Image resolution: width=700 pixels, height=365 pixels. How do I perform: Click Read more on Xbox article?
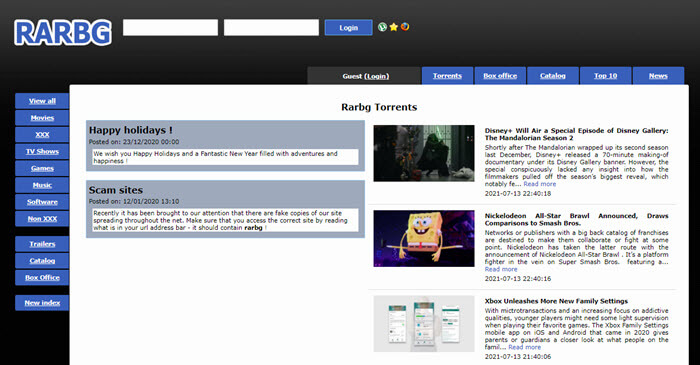pyautogui.click(x=525, y=347)
